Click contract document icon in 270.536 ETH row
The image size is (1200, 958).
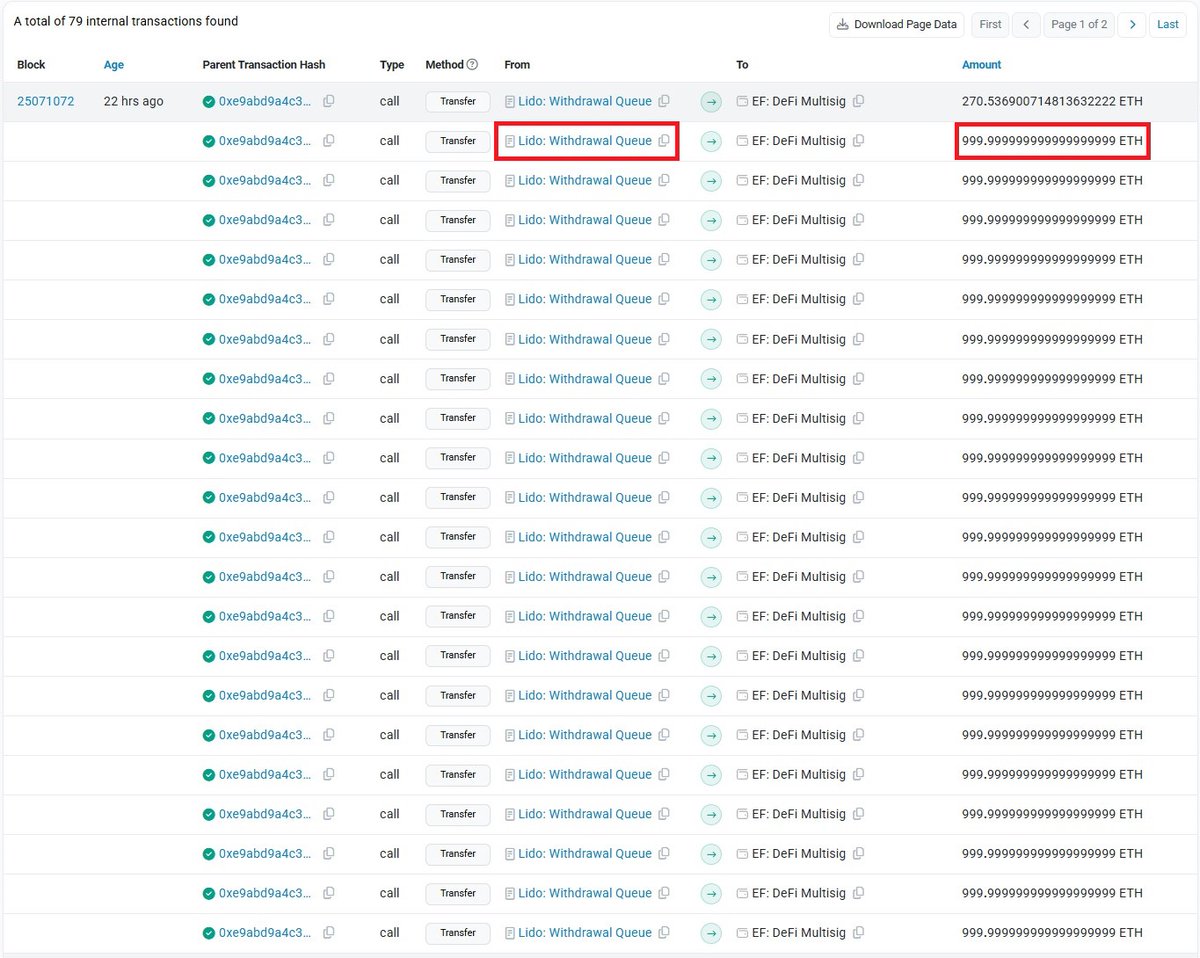[510, 102]
